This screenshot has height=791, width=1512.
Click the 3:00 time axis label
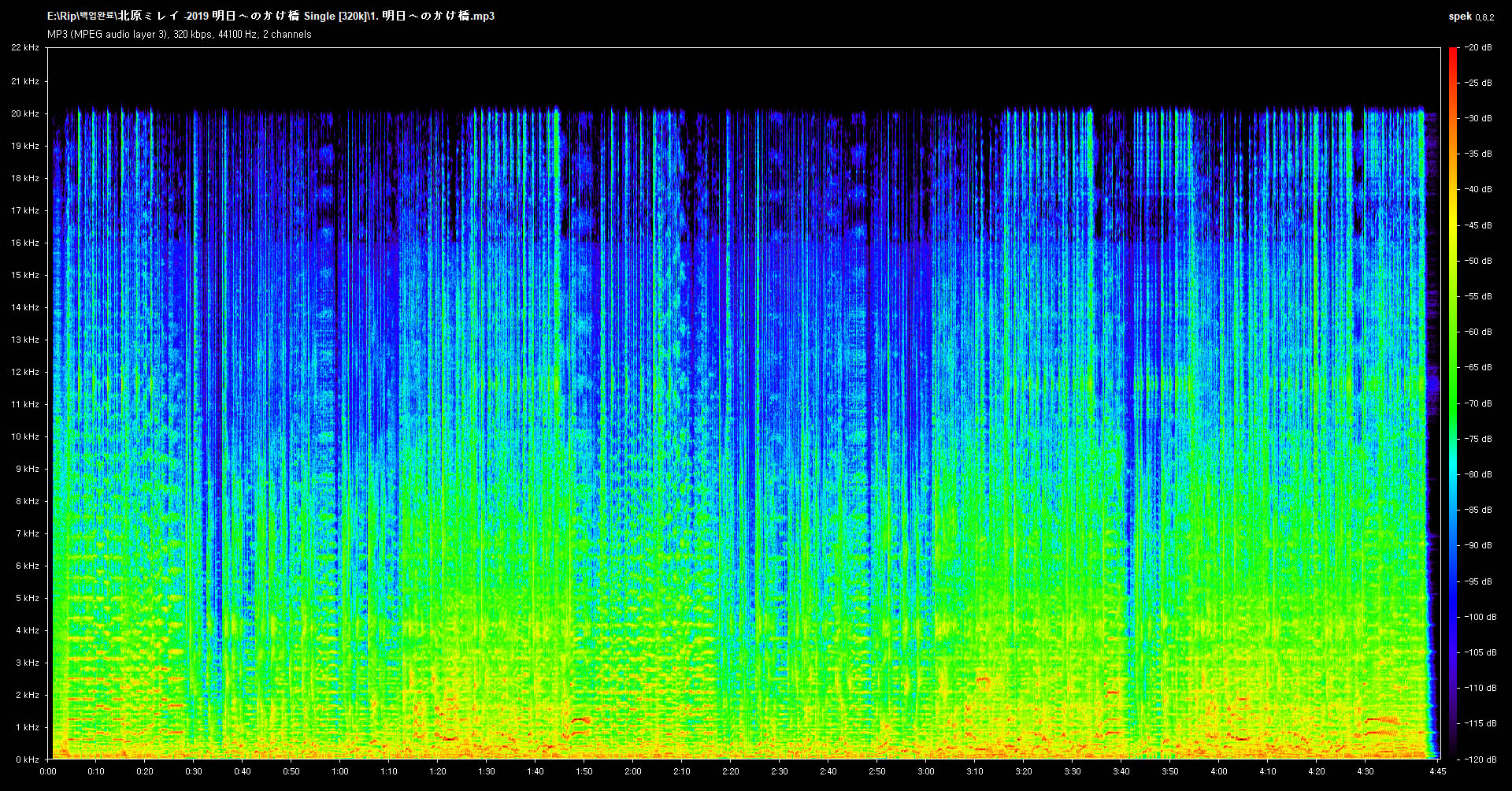coord(926,771)
